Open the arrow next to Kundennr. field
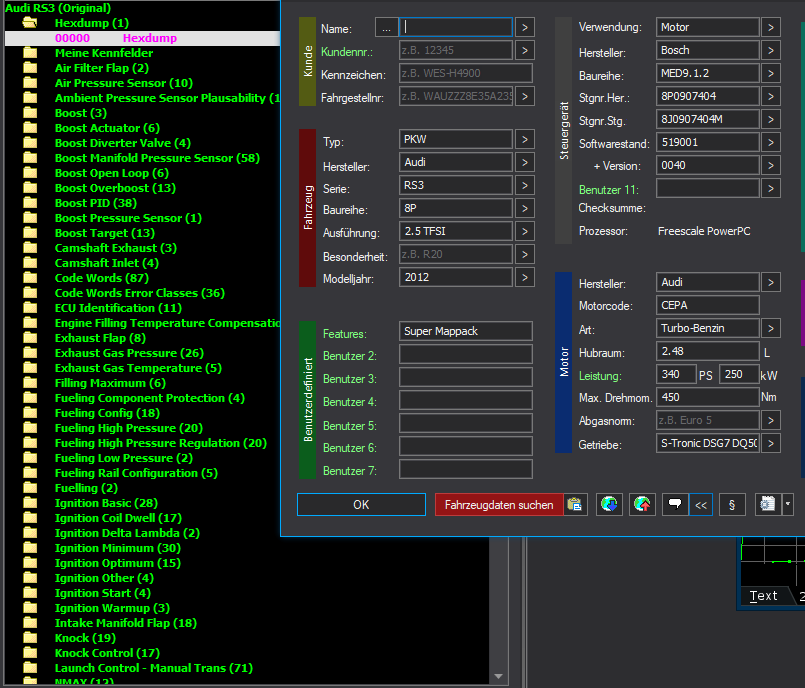Viewport: 805px width, 688px height. pos(525,50)
